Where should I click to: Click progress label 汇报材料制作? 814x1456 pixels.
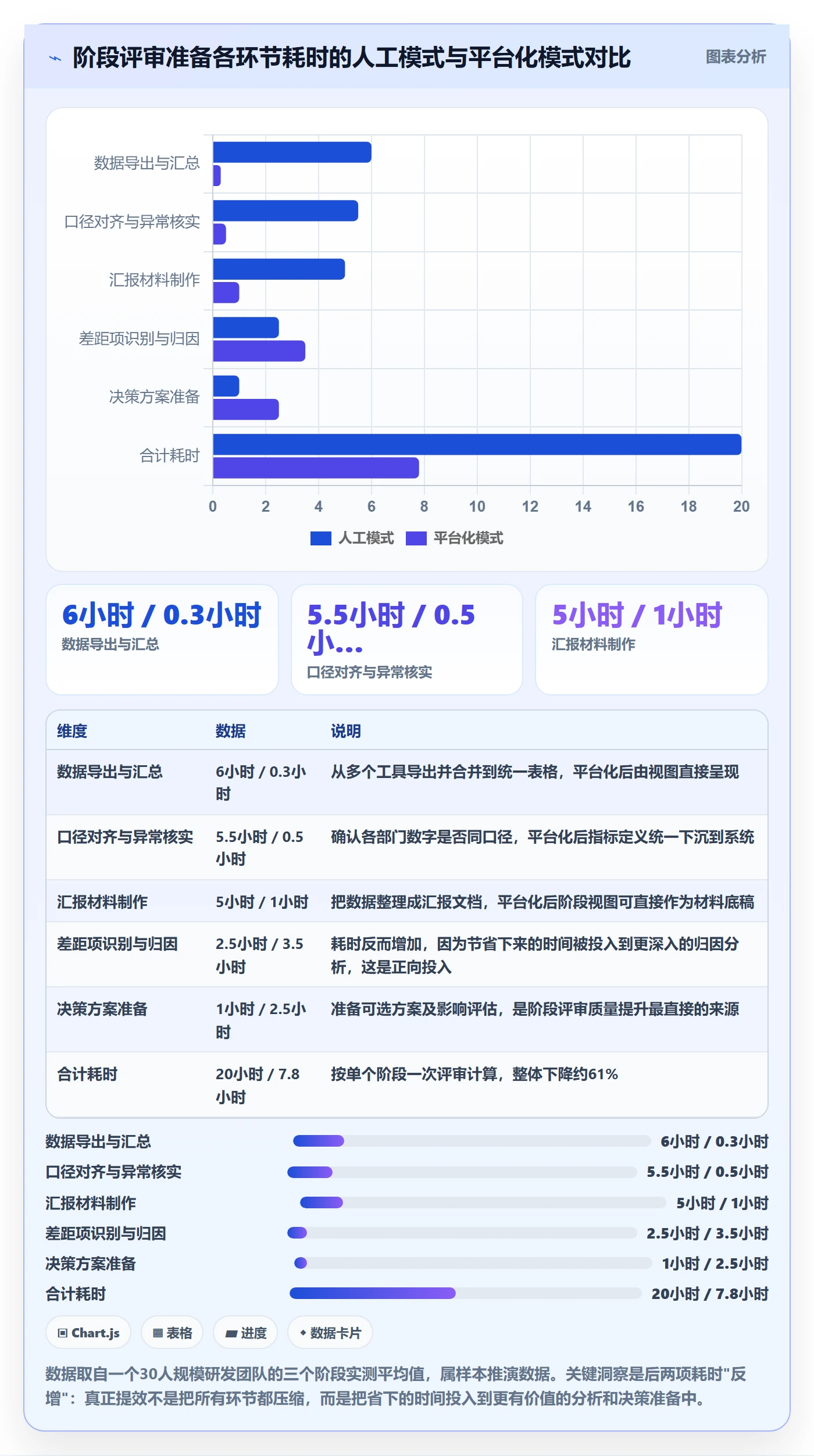pos(91,1203)
